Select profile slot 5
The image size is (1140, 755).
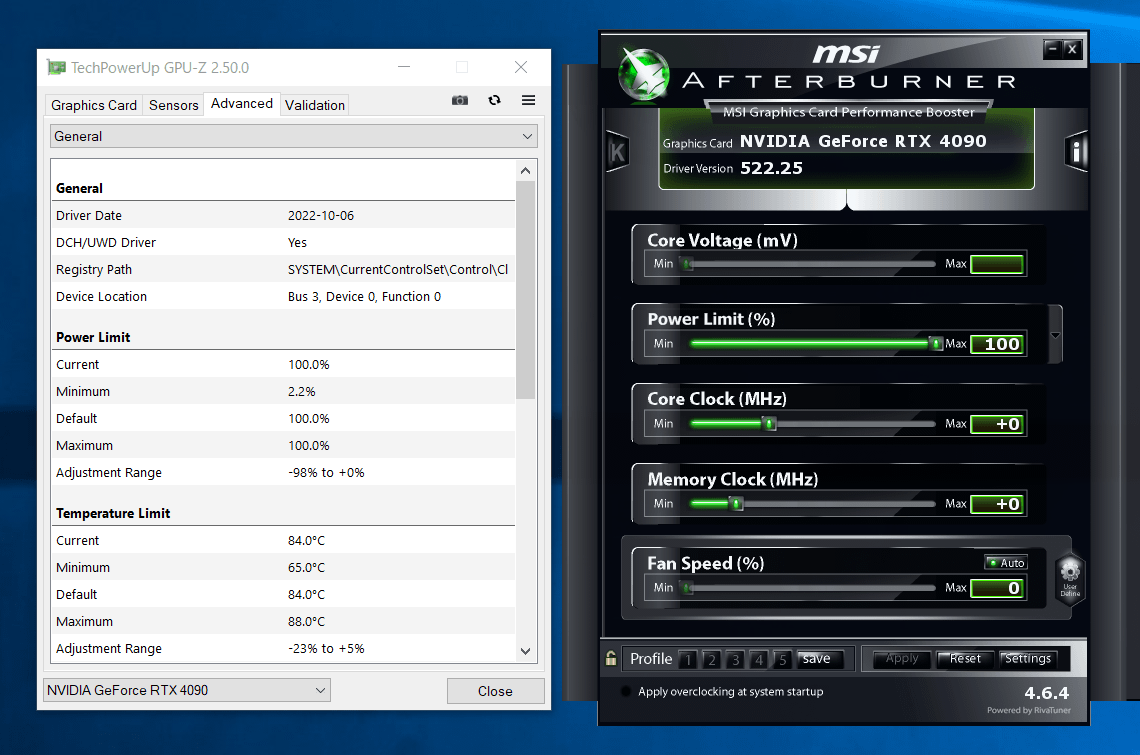(x=782, y=659)
